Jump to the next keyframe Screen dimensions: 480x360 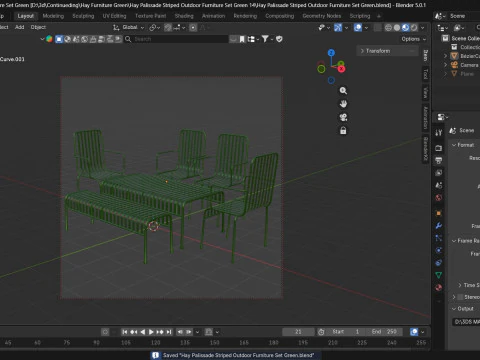pyautogui.click(x=160, y=332)
